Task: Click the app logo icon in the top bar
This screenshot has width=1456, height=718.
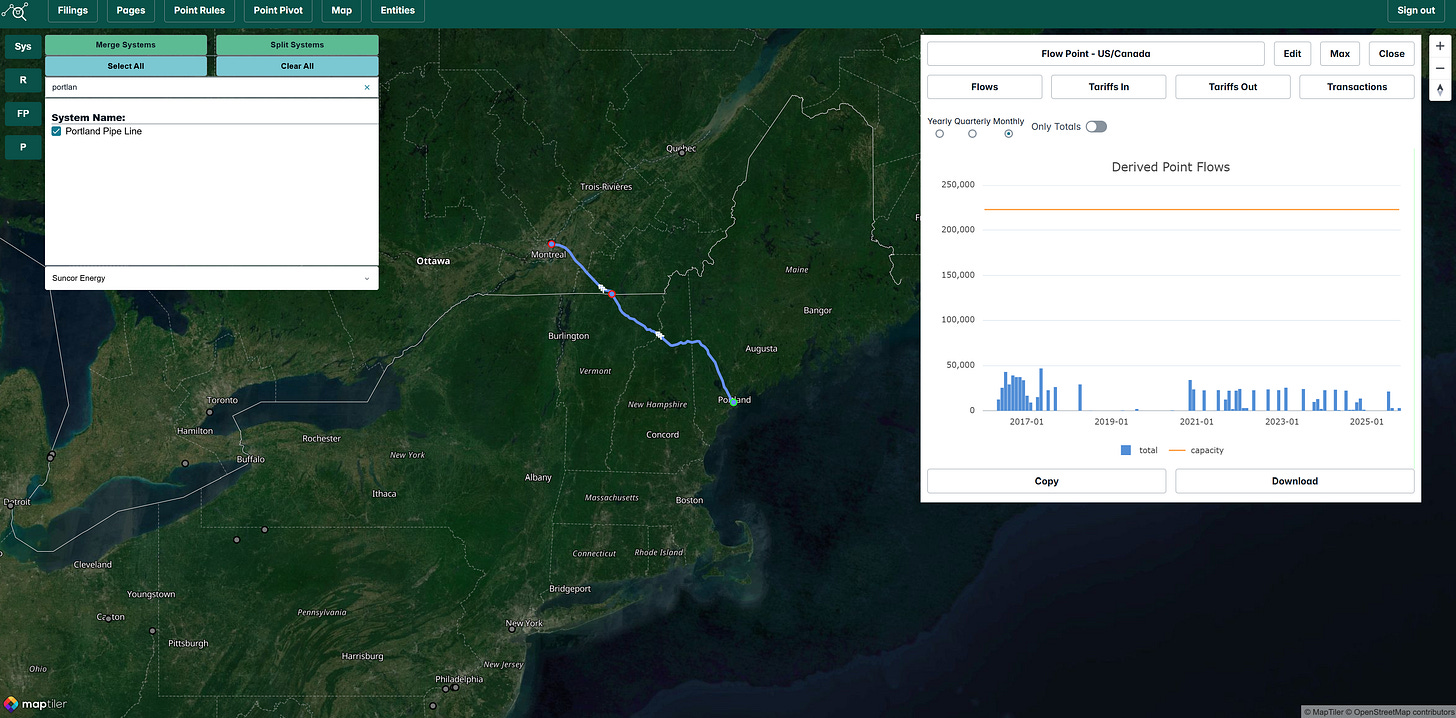Action: [x=15, y=11]
